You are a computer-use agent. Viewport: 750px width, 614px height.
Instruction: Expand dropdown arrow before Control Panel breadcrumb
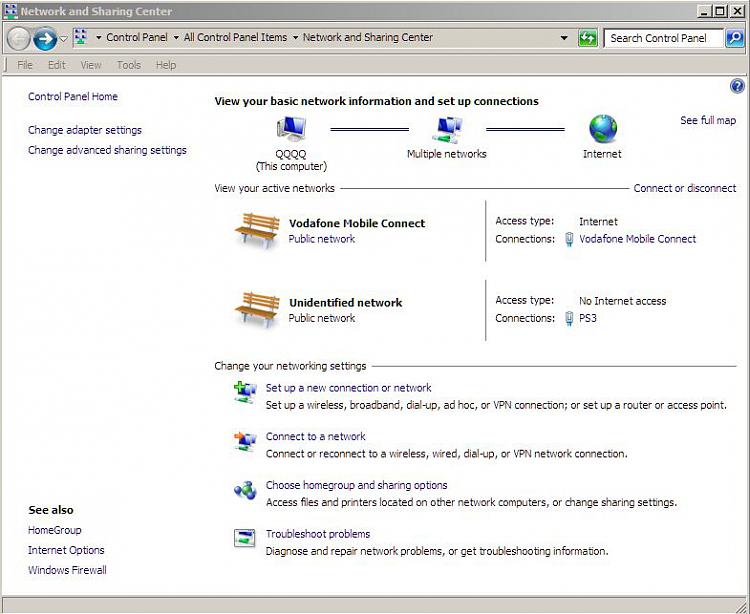tap(99, 37)
